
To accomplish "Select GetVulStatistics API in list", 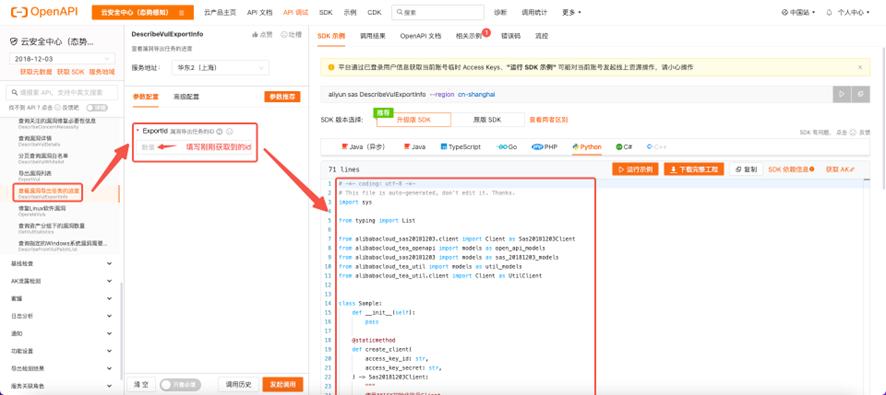I will click(51, 228).
